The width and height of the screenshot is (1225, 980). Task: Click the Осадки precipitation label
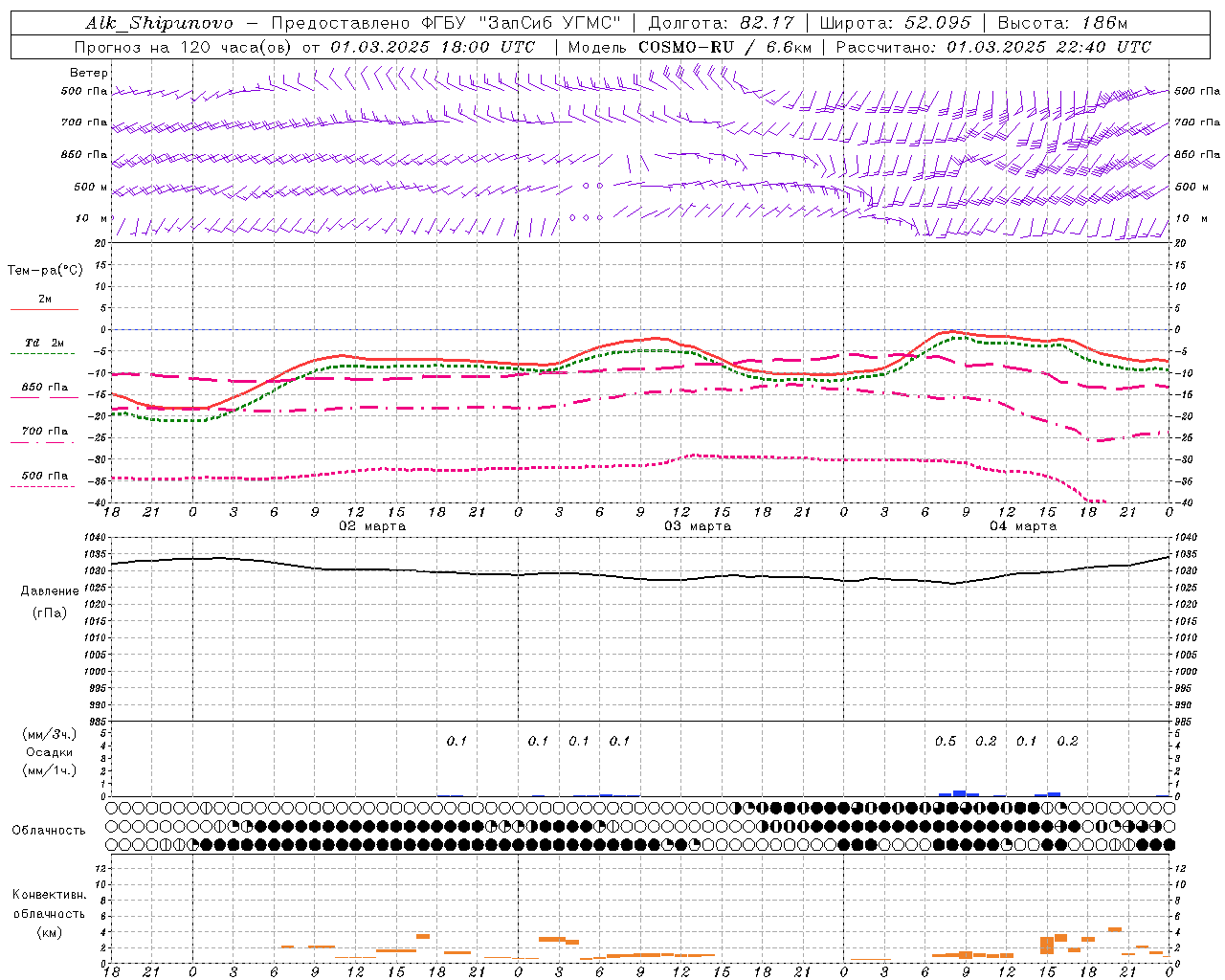[x=49, y=752]
